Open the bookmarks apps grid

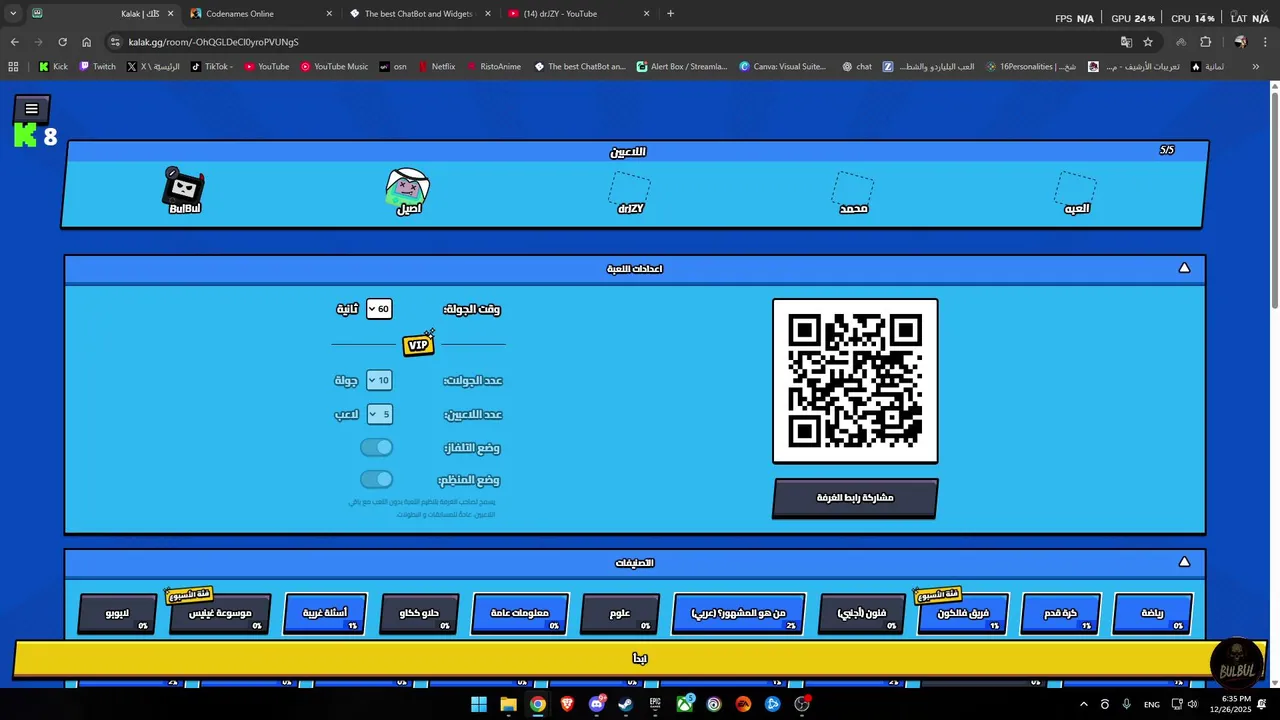[13, 67]
